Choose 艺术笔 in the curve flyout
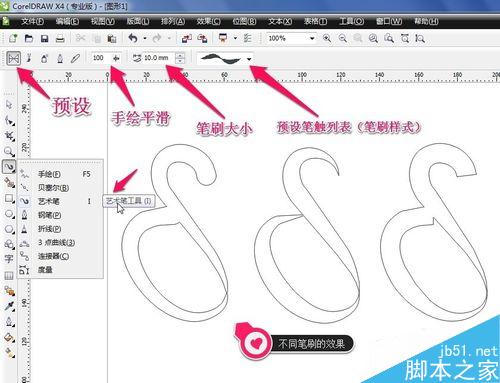The image size is (500, 383). coord(61,201)
